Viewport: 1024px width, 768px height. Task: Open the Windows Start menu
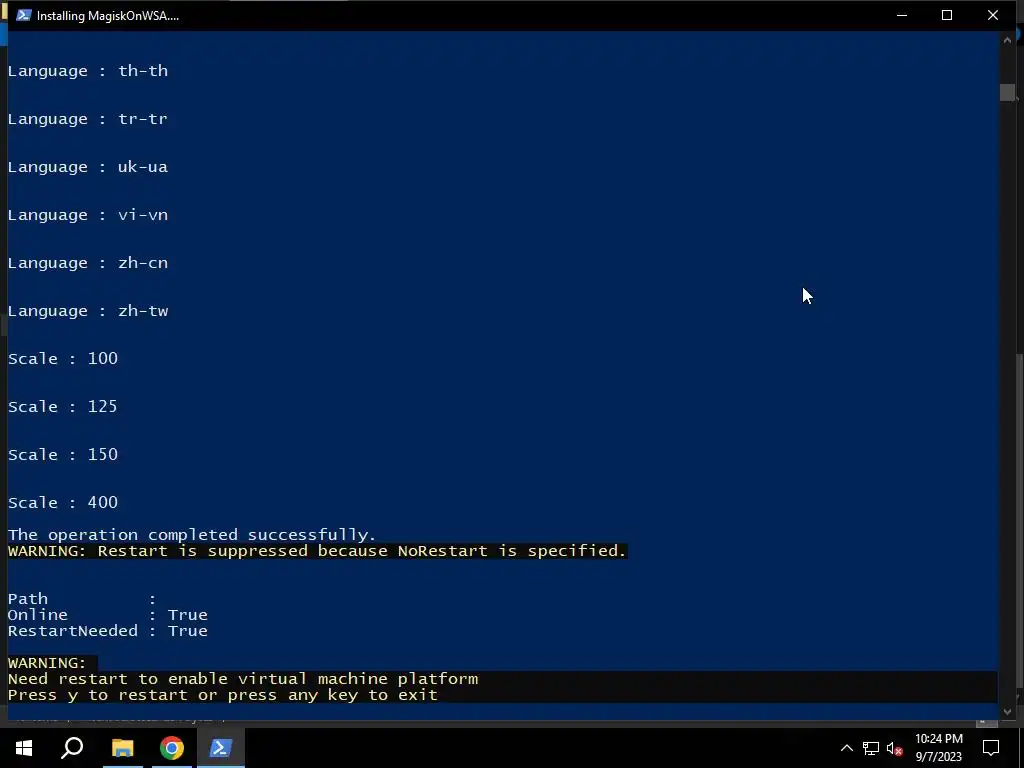(24, 748)
